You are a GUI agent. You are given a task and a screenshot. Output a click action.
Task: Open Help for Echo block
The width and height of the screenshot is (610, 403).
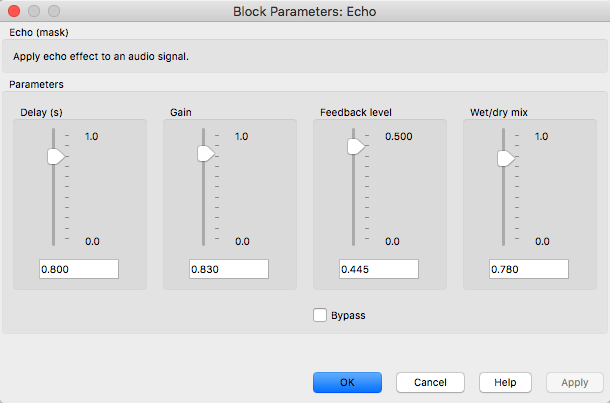(x=505, y=382)
